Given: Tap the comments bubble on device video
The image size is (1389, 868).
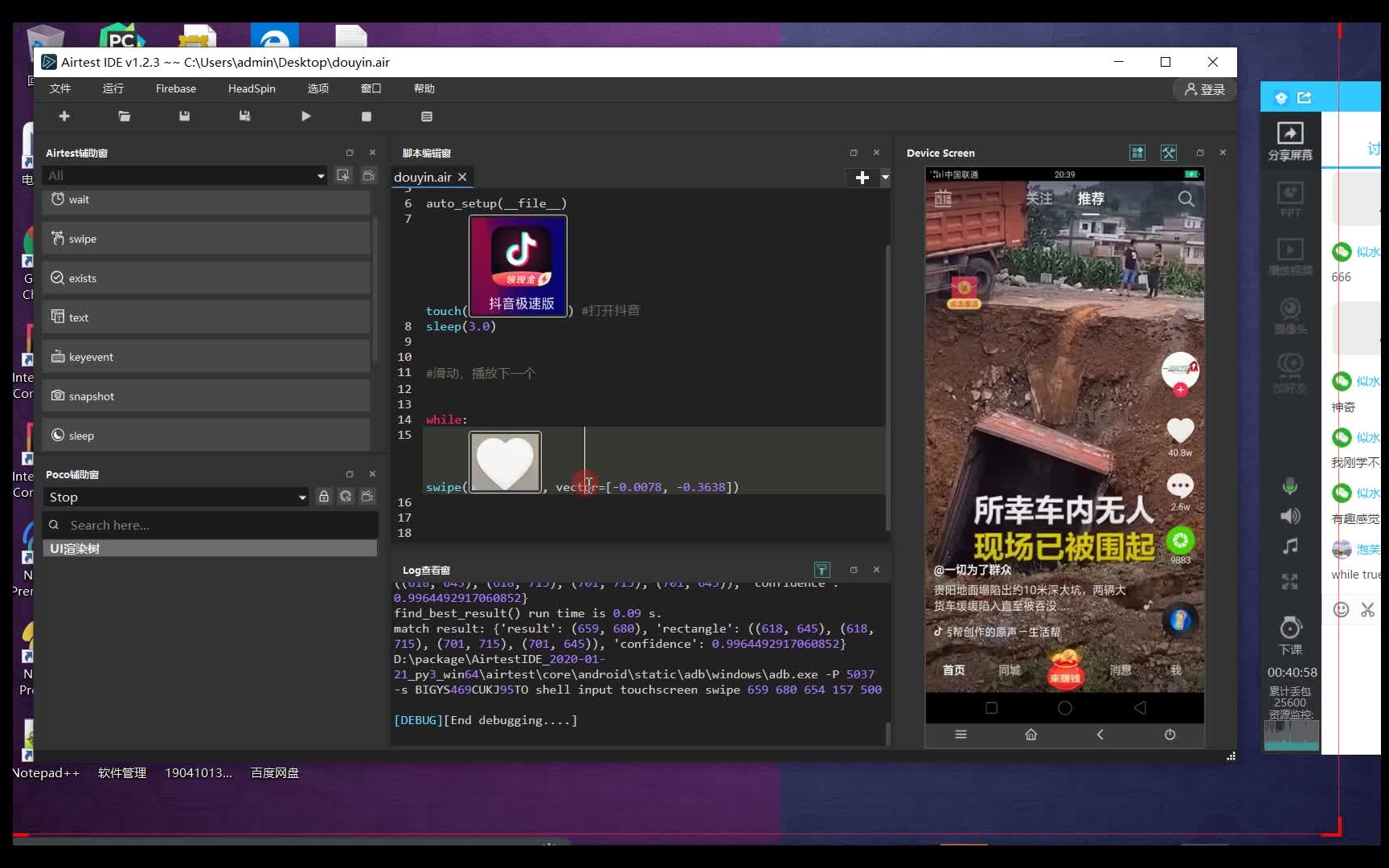Looking at the screenshot, I should point(1180,485).
